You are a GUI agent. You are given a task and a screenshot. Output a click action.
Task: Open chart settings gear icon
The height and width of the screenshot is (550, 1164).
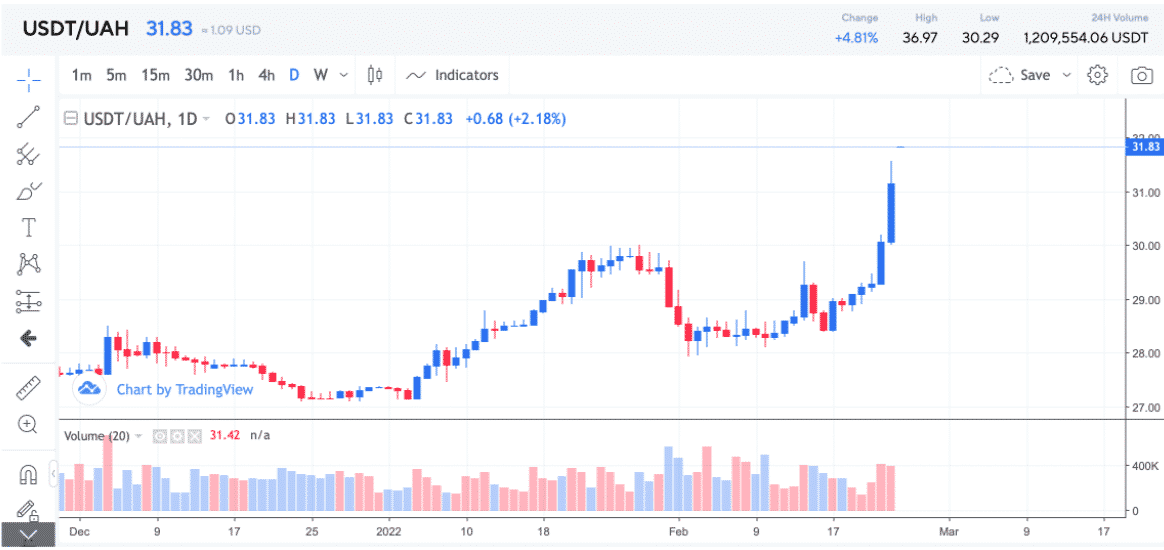point(1097,75)
